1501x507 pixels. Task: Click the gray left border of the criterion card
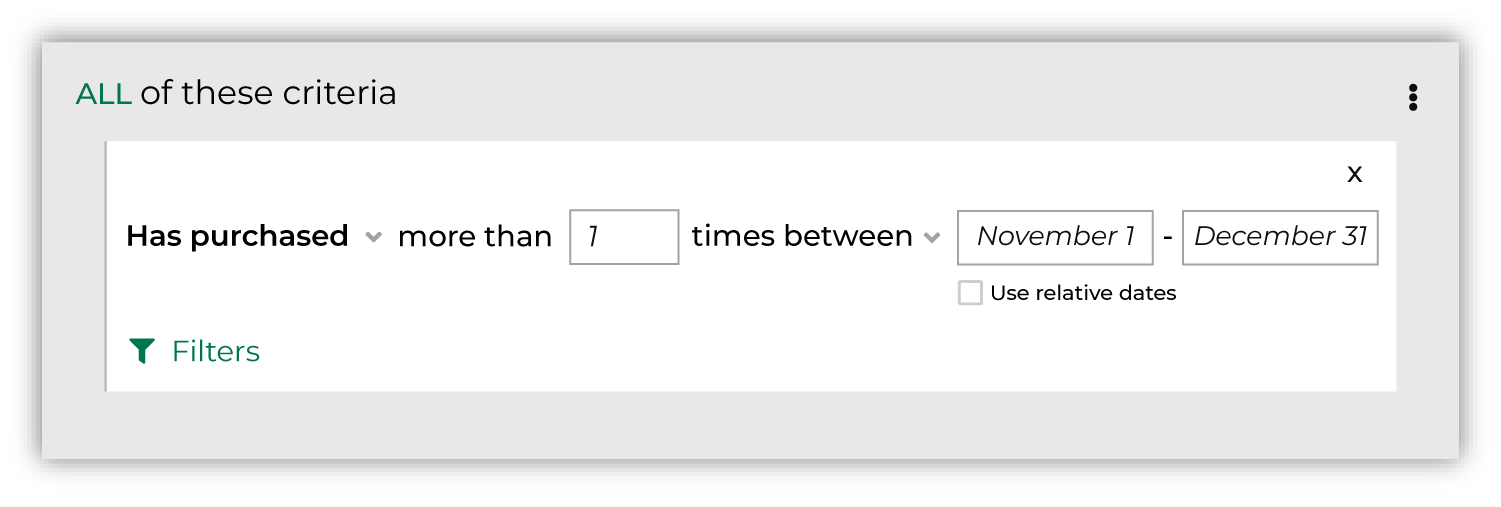click(106, 266)
